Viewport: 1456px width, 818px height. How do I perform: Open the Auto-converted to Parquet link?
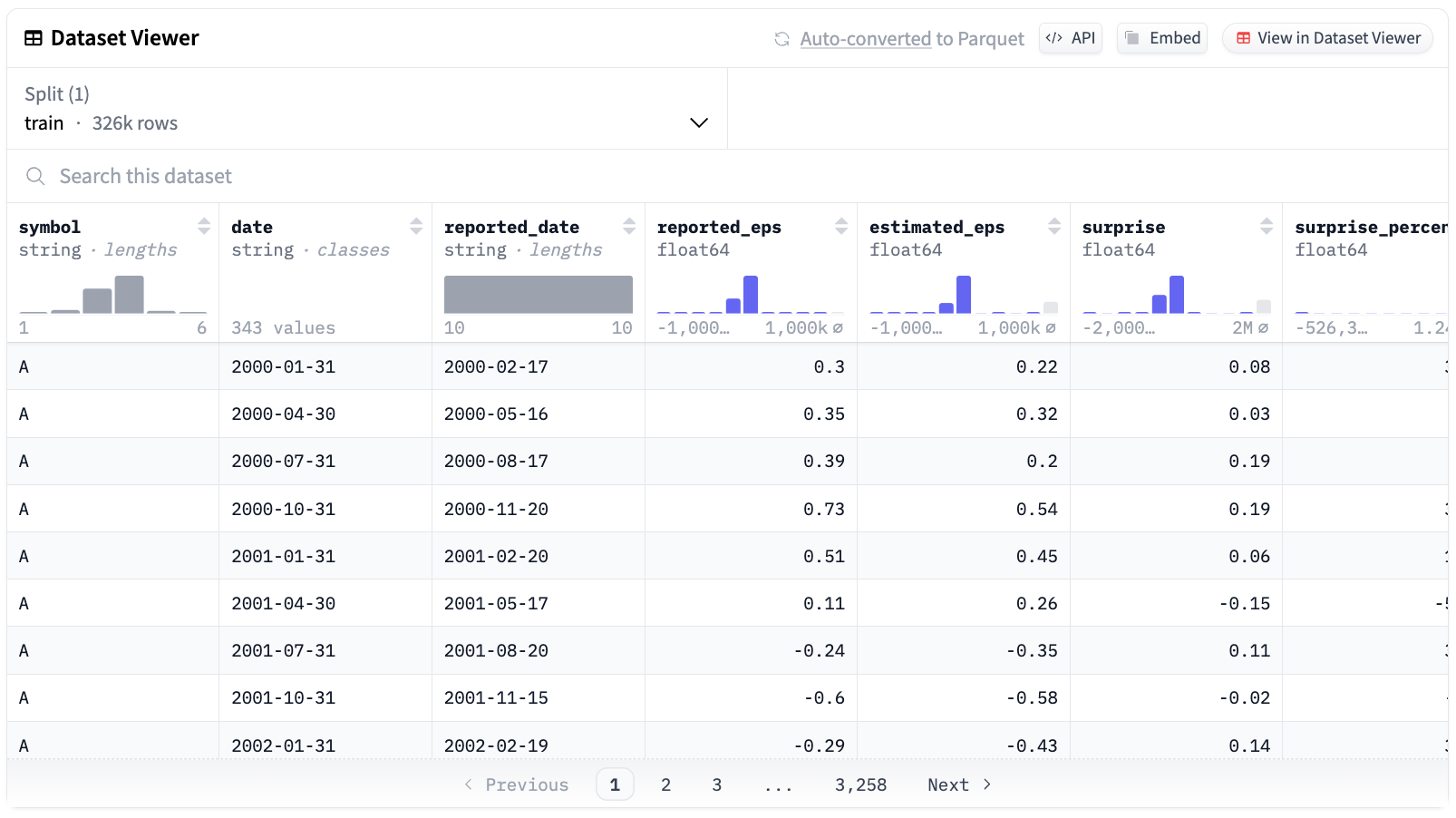[x=865, y=38]
